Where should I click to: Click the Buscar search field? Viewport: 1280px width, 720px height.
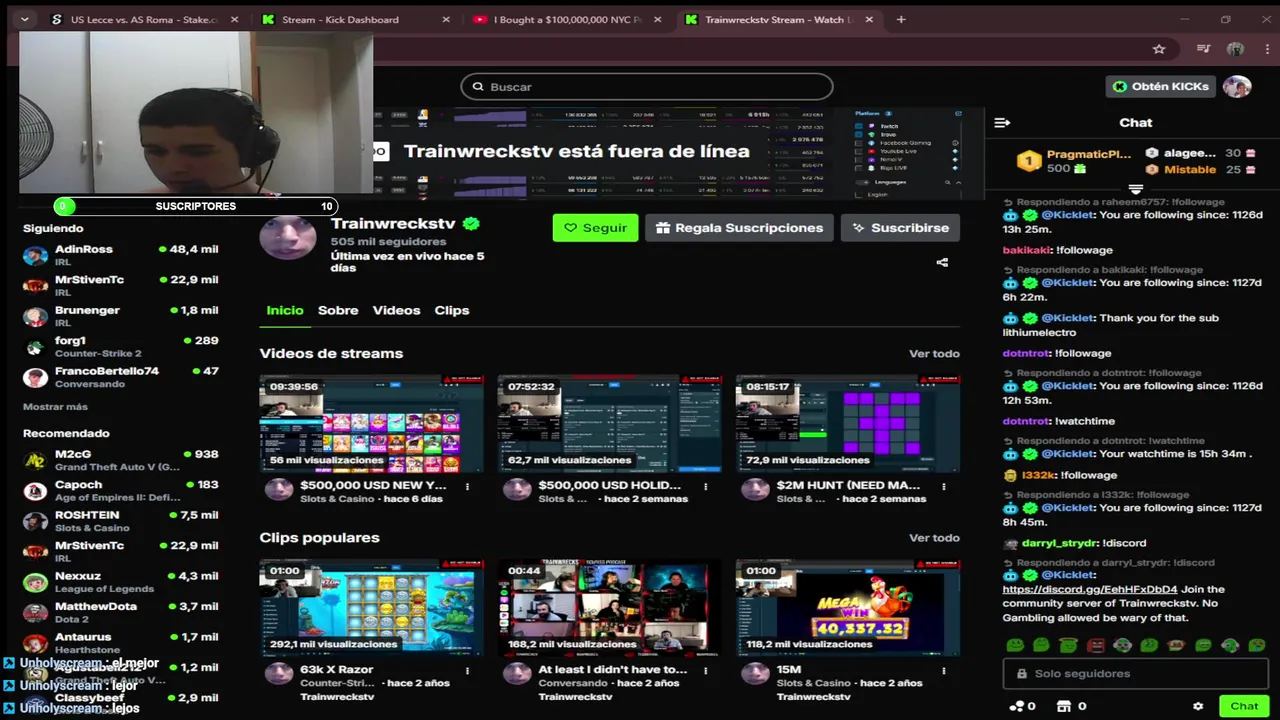(647, 87)
